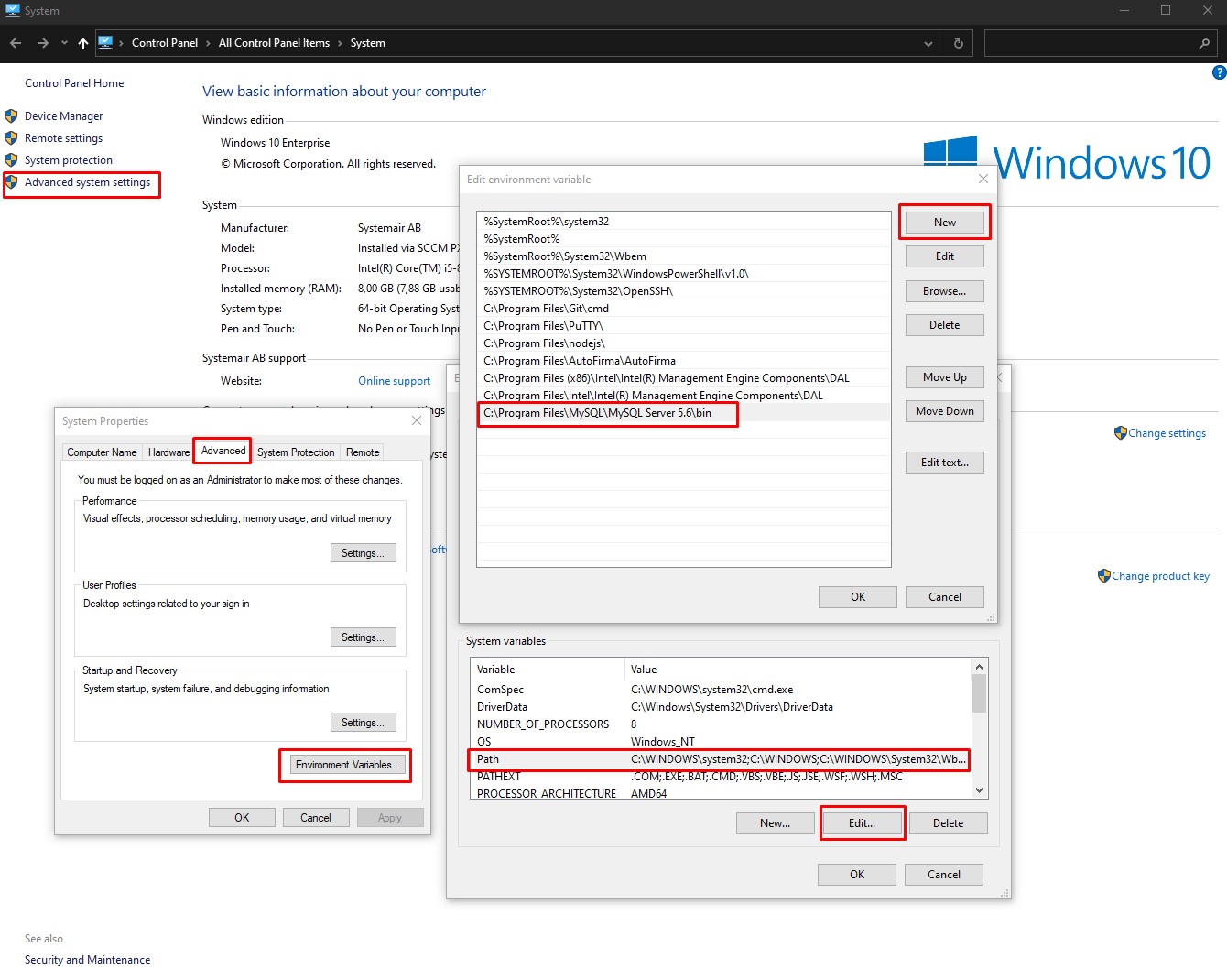This screenshot has height=980, width=1227.
Task: Close the System Properties dialog
Action: [417, 420]
